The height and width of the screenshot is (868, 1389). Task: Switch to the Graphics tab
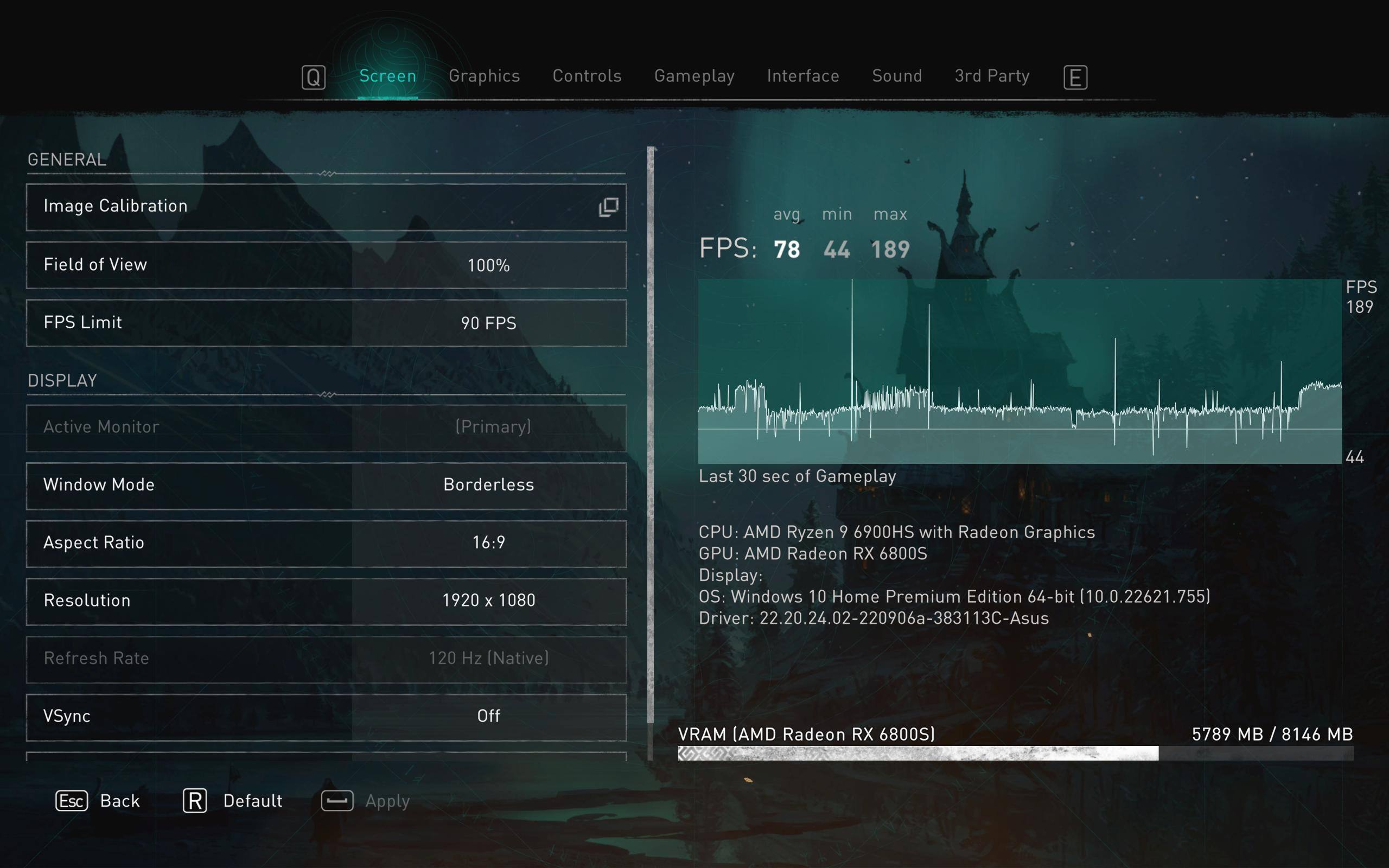point(484,76)
